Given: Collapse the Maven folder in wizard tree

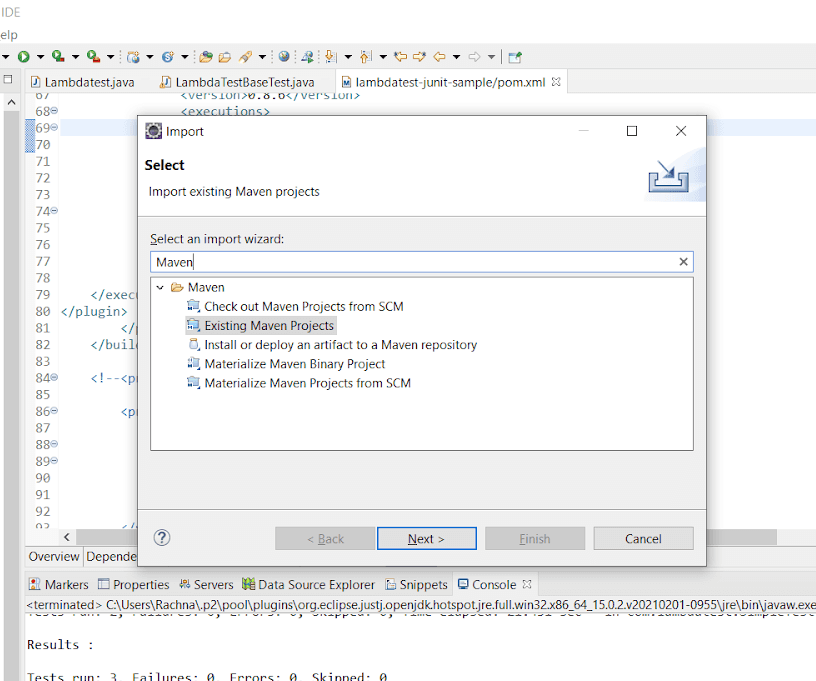Looking at the screenshot, I should coord(160,288).
